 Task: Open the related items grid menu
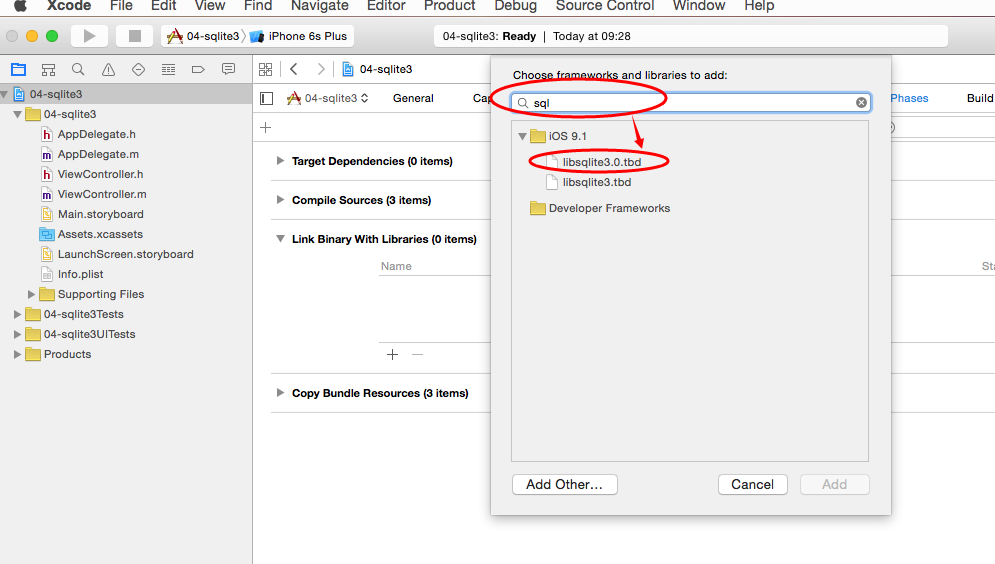266,69
